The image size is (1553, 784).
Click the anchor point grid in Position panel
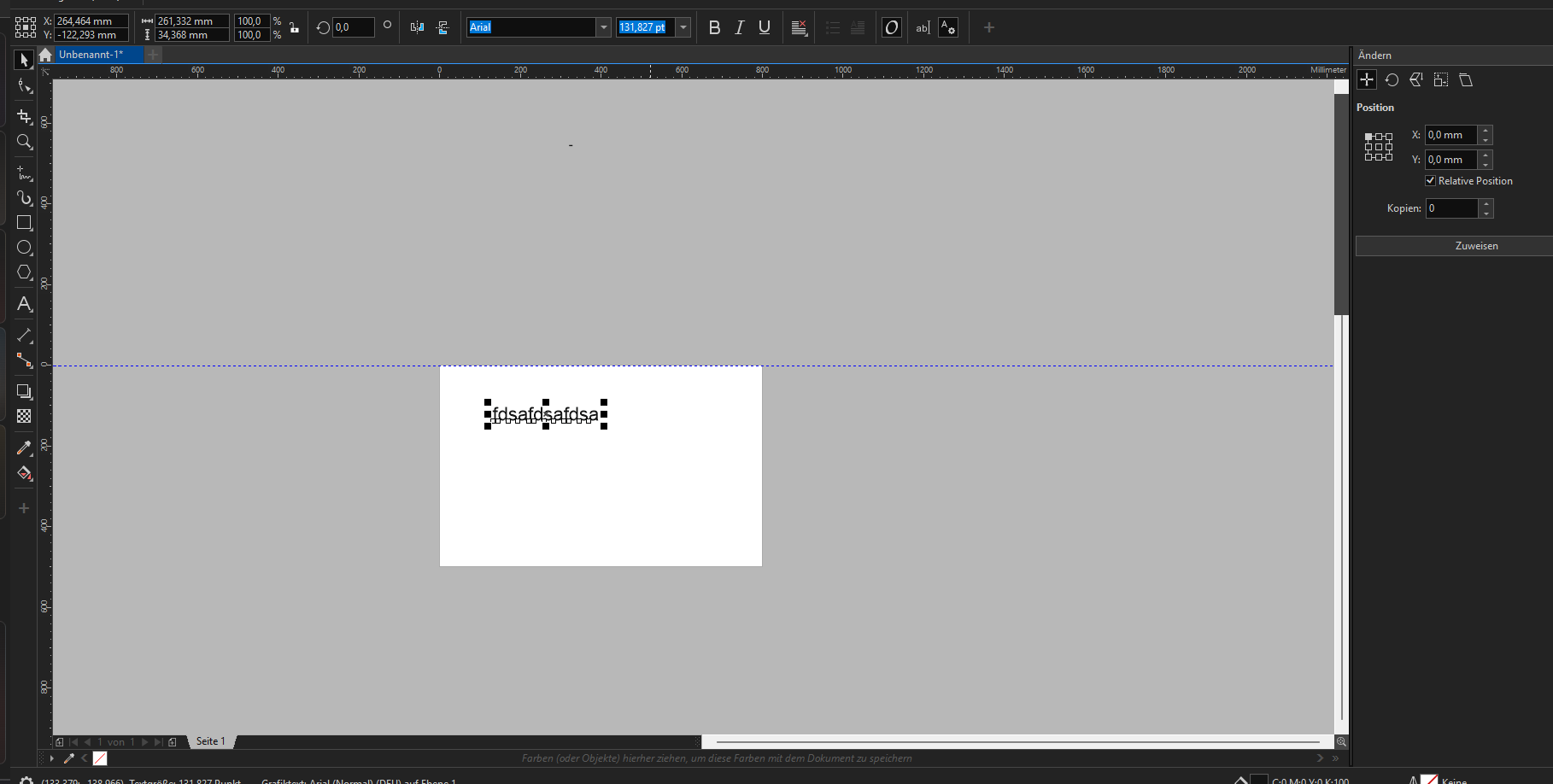[1378, 147]
